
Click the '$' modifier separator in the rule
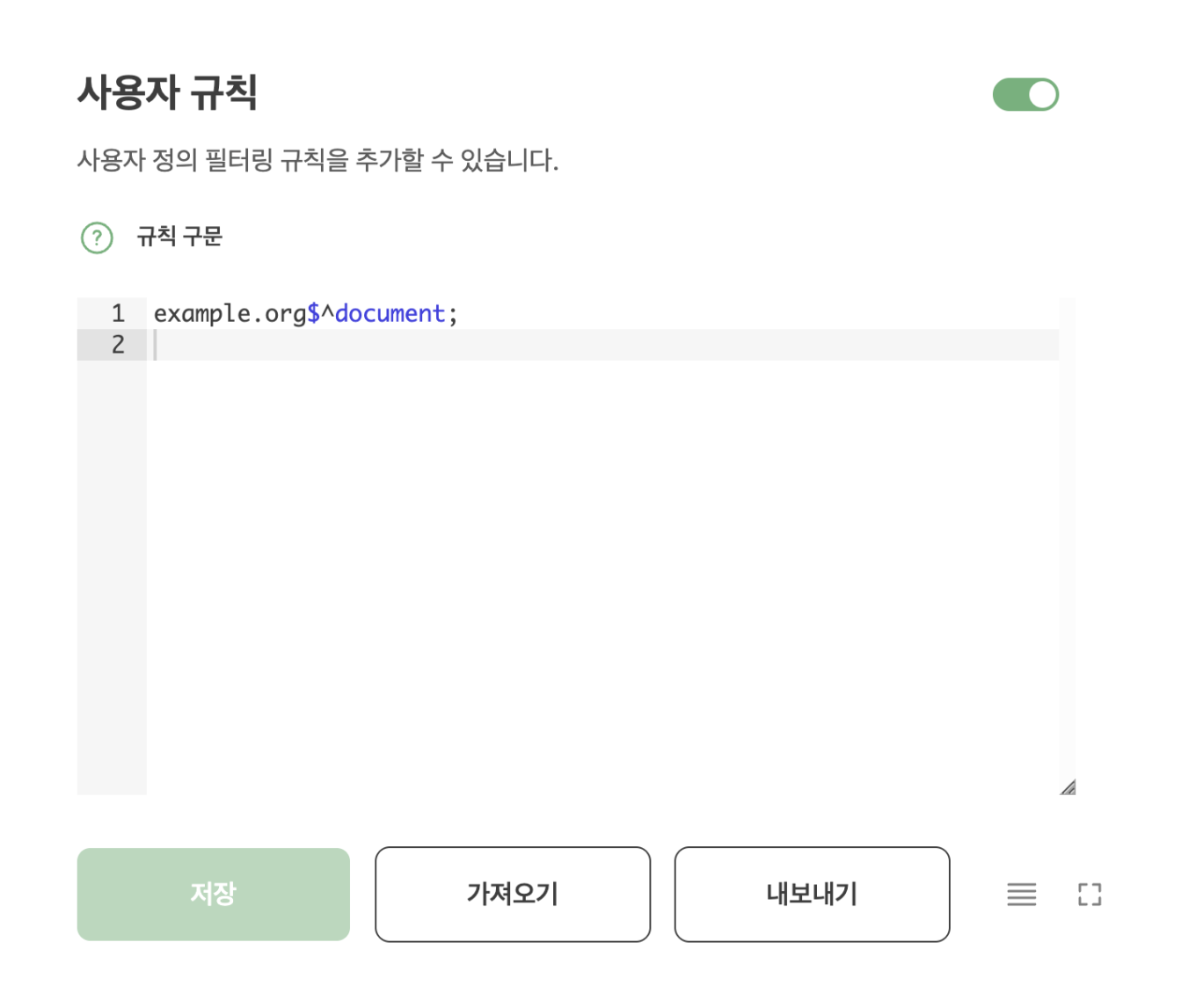[x=313, y=313]
